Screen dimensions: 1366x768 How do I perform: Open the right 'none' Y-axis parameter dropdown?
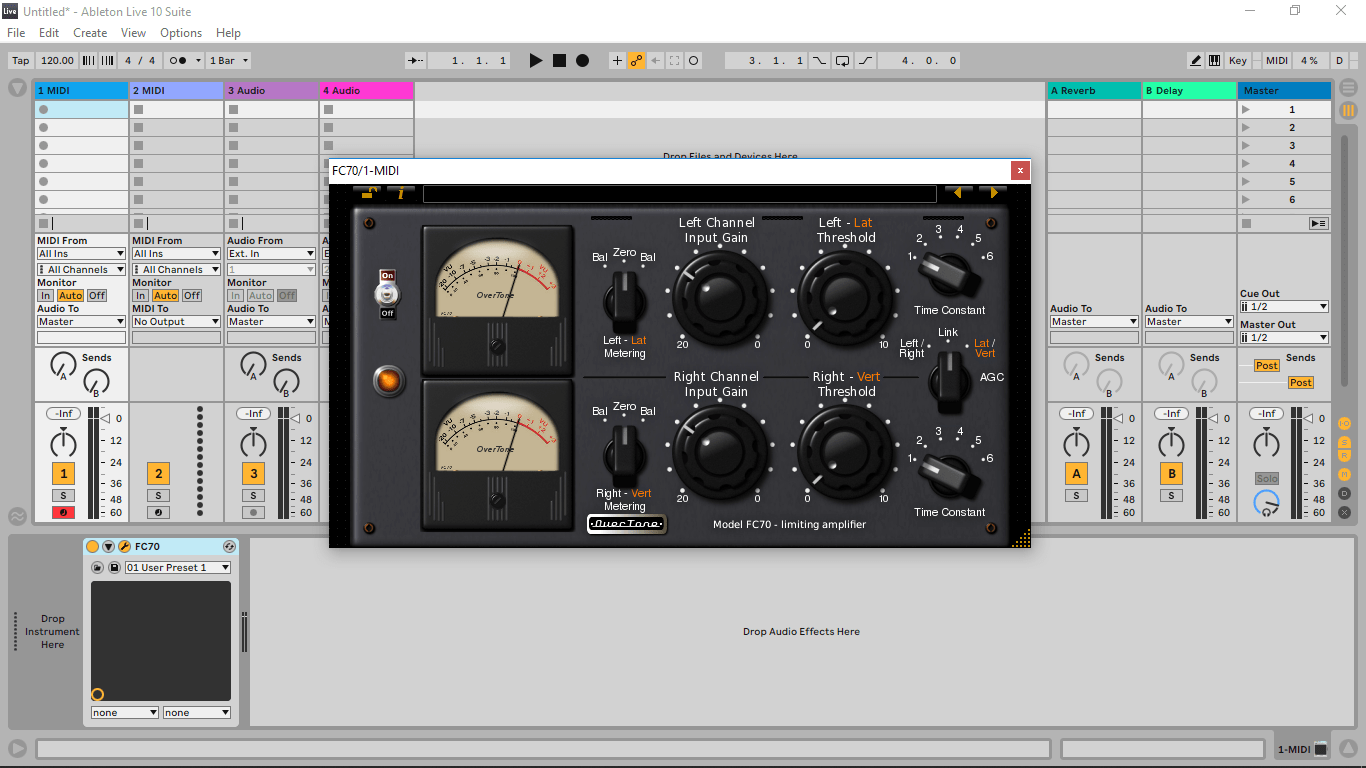tap(197, 713)
